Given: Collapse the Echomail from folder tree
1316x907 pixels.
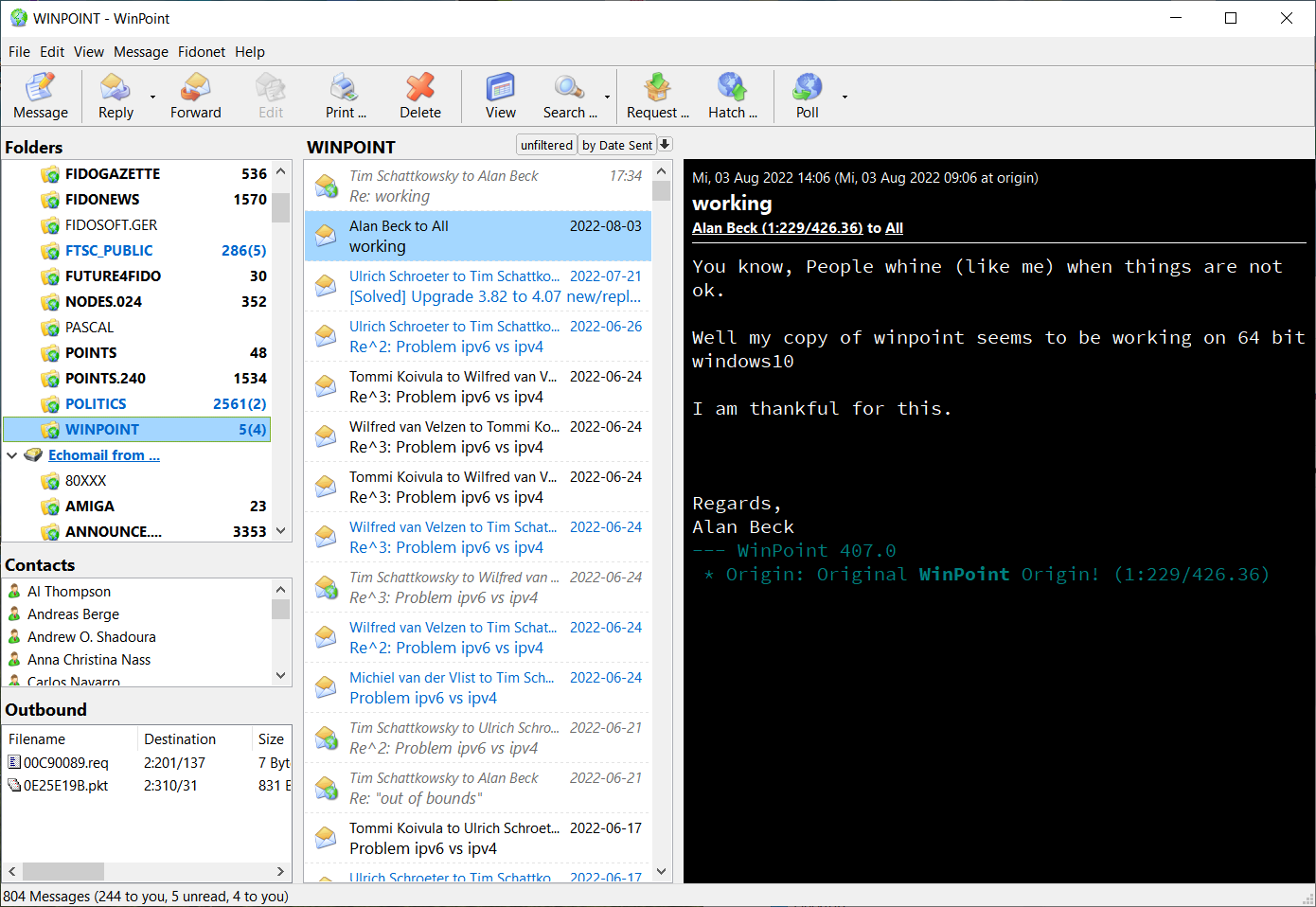Looking at the screenshot, I should pyautogui.click(x=12, y=455).
